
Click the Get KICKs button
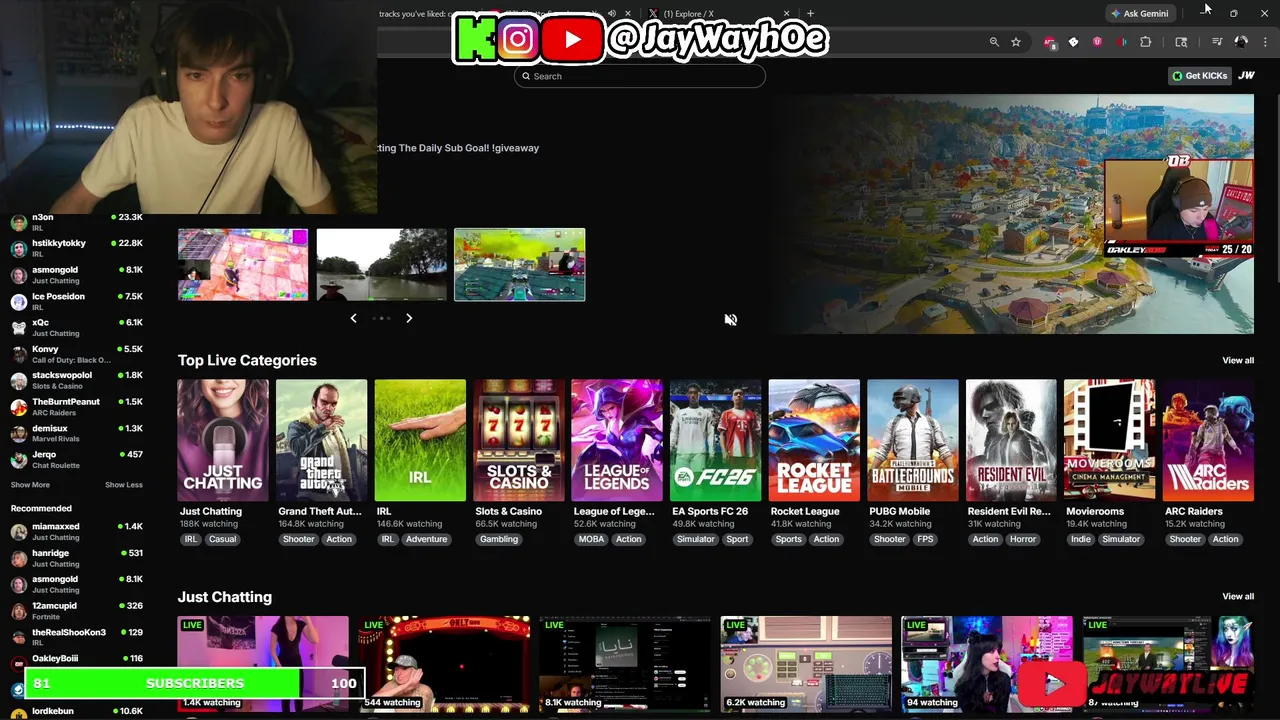coord(1200,75)
